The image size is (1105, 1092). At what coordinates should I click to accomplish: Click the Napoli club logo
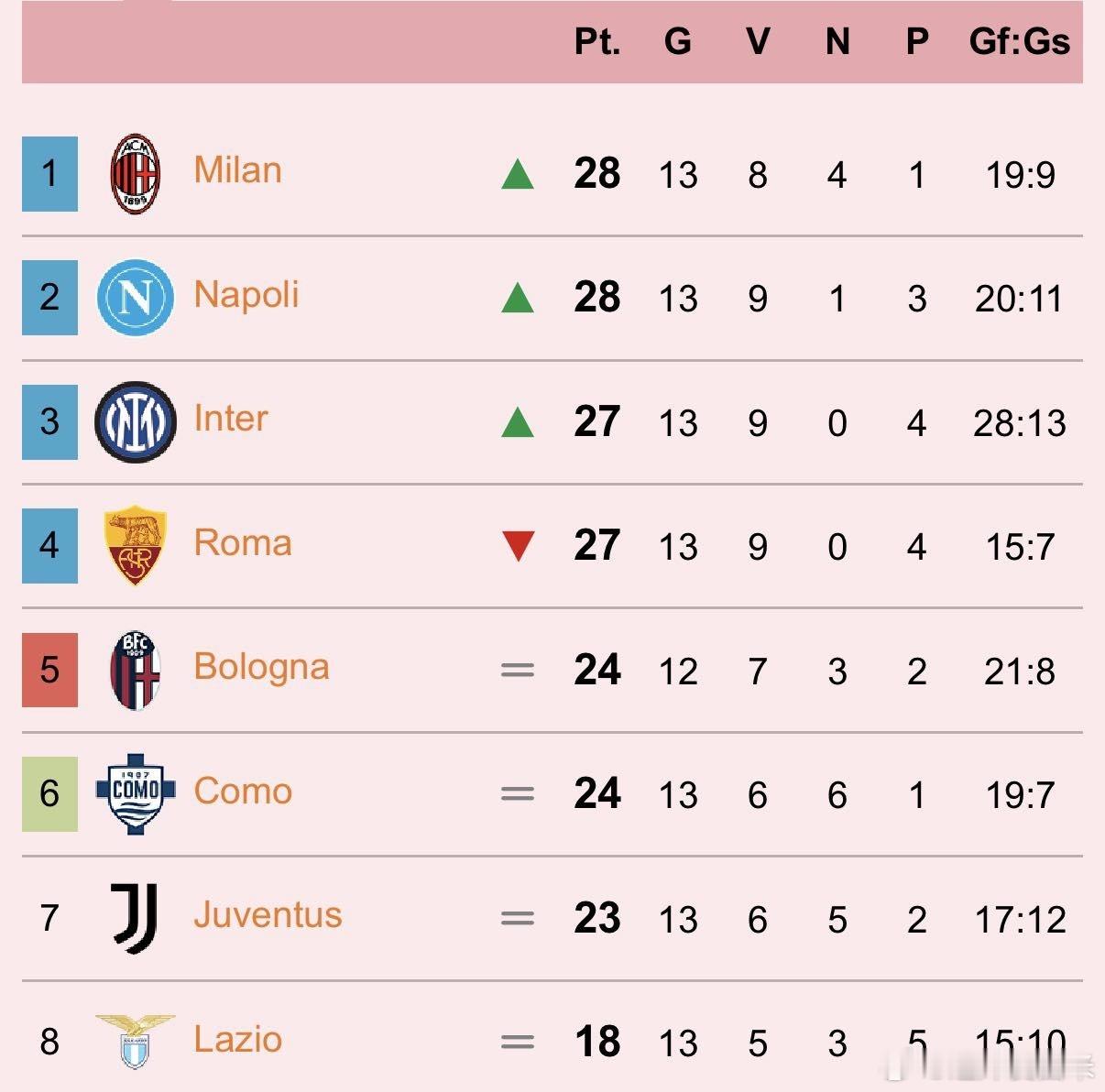[x=136, y=298]
